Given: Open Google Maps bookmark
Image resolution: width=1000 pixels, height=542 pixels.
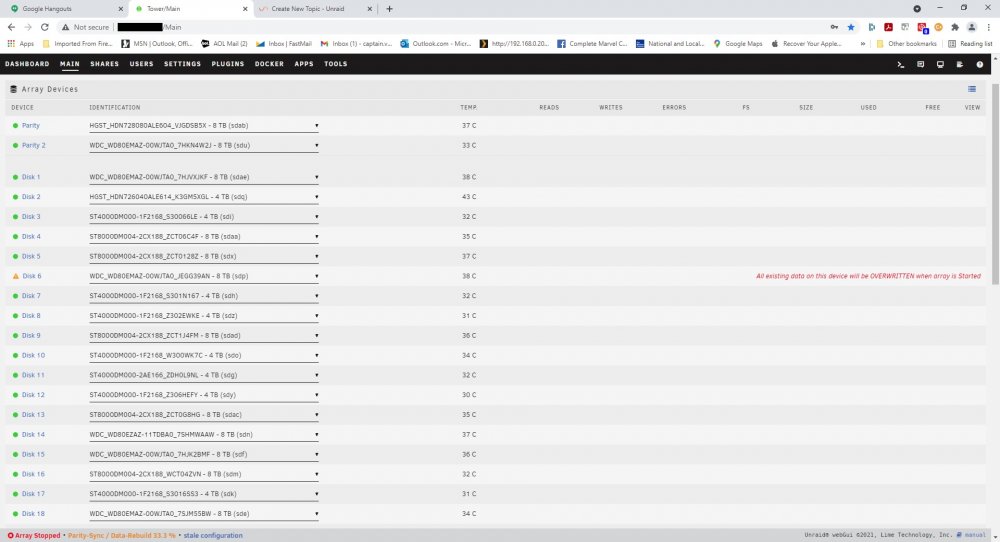Looking at the screenshot, I should coord(738,44).
